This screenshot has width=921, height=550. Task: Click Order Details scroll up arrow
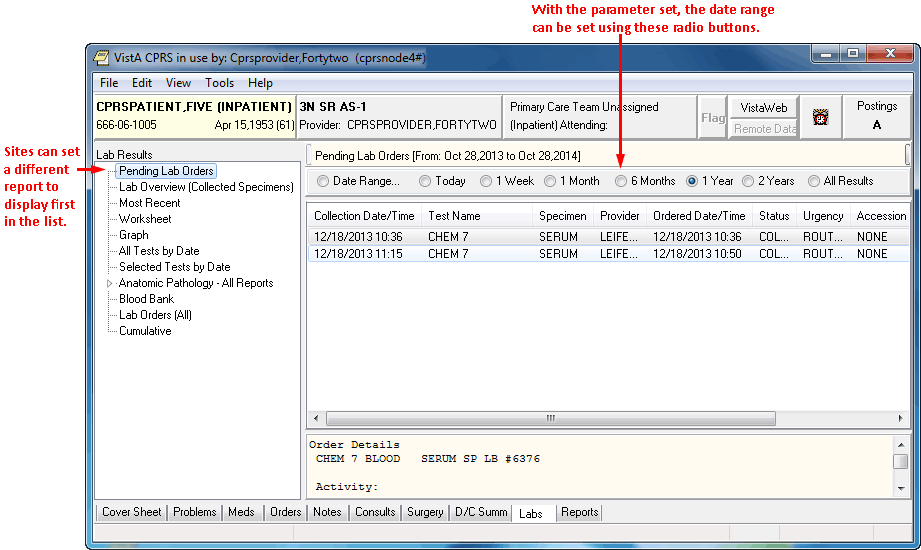click(900, 445)
